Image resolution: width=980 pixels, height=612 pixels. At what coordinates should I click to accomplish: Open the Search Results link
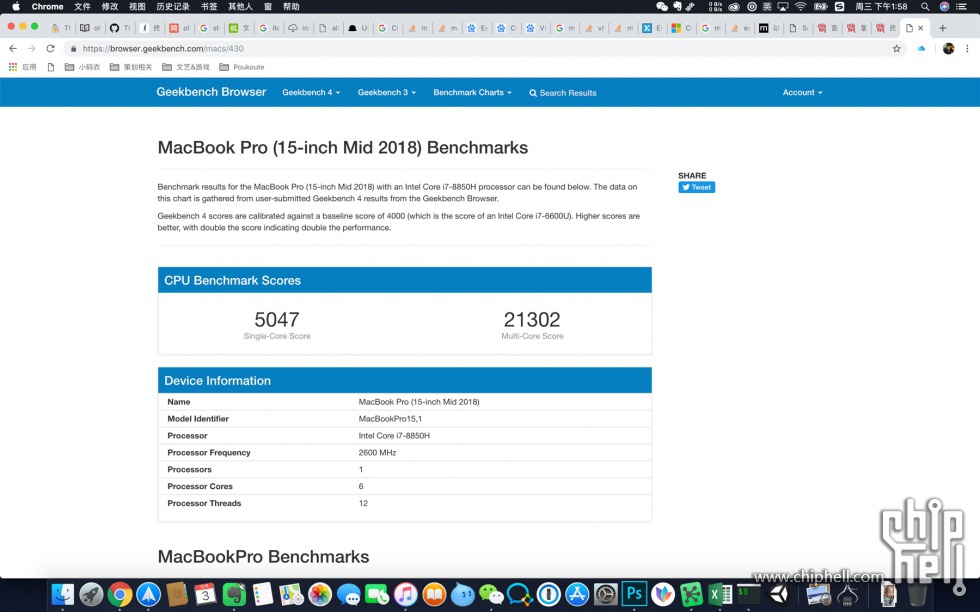coord(562,93)
